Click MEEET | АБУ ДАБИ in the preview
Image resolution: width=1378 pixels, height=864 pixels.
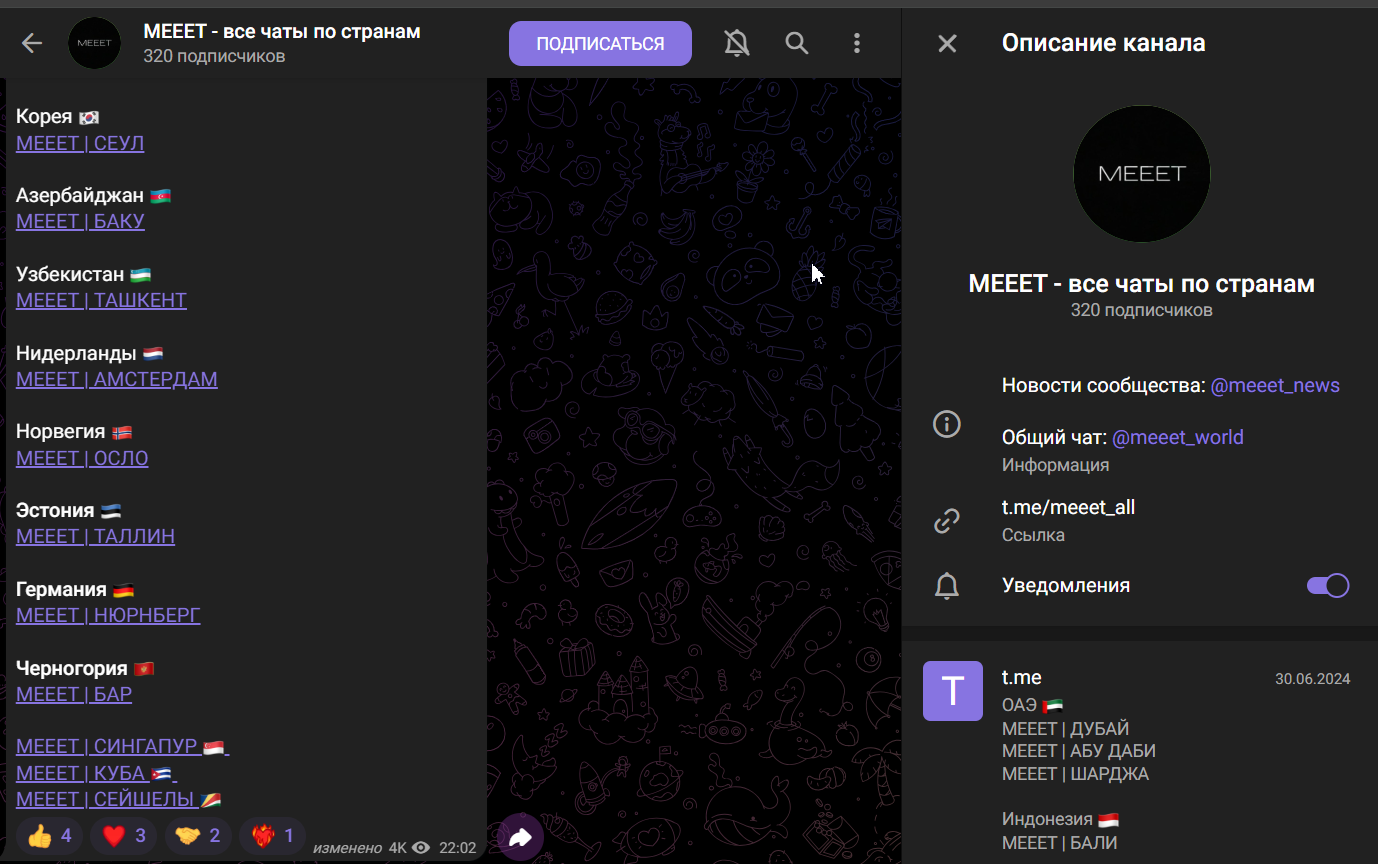tap(1079, 751)
